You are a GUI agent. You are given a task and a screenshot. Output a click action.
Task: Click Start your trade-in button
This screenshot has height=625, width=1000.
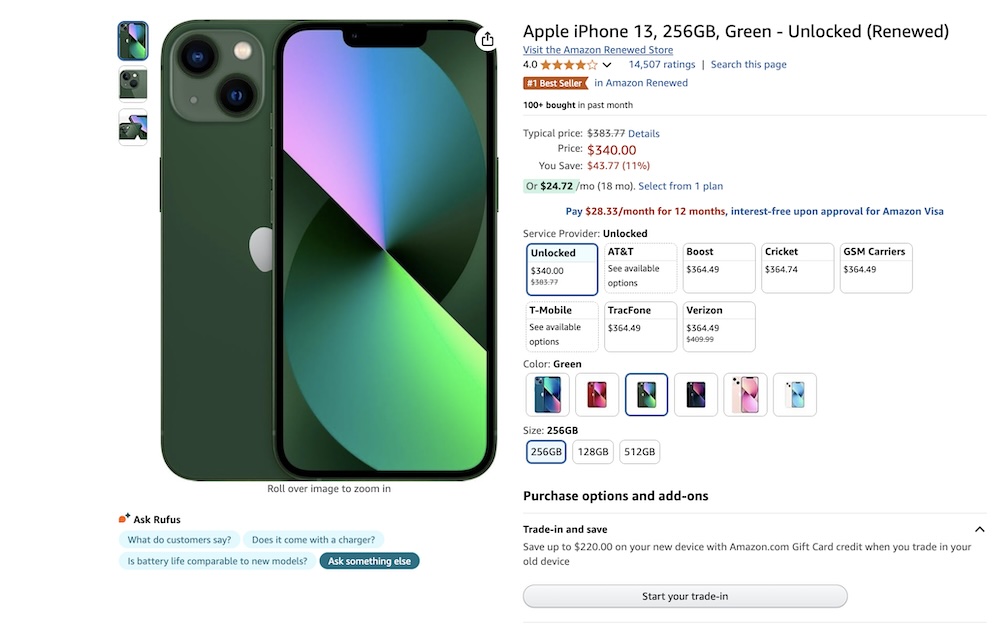pos(685,596)
